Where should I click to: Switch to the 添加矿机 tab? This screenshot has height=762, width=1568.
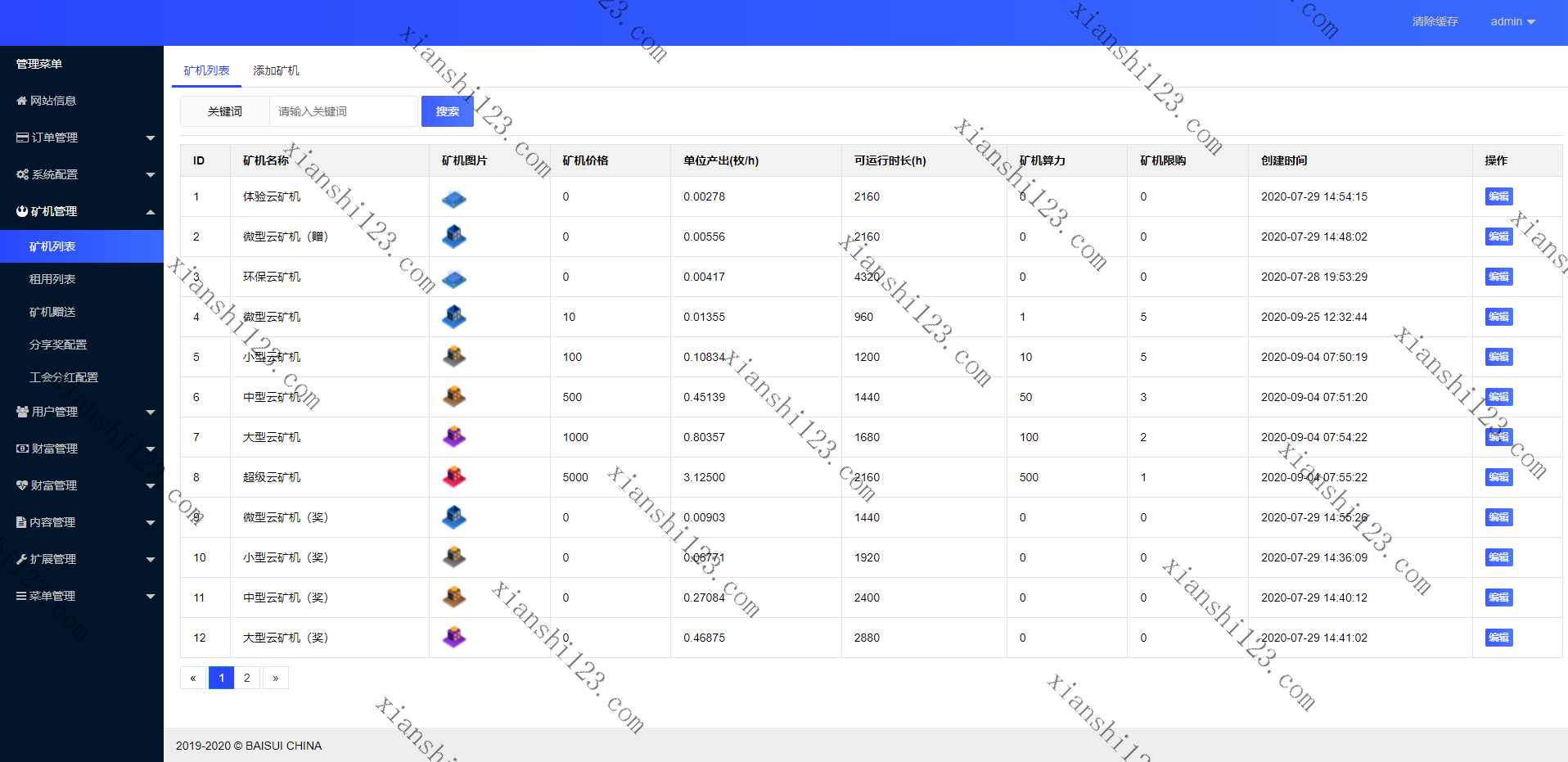[x=276, y=70]
